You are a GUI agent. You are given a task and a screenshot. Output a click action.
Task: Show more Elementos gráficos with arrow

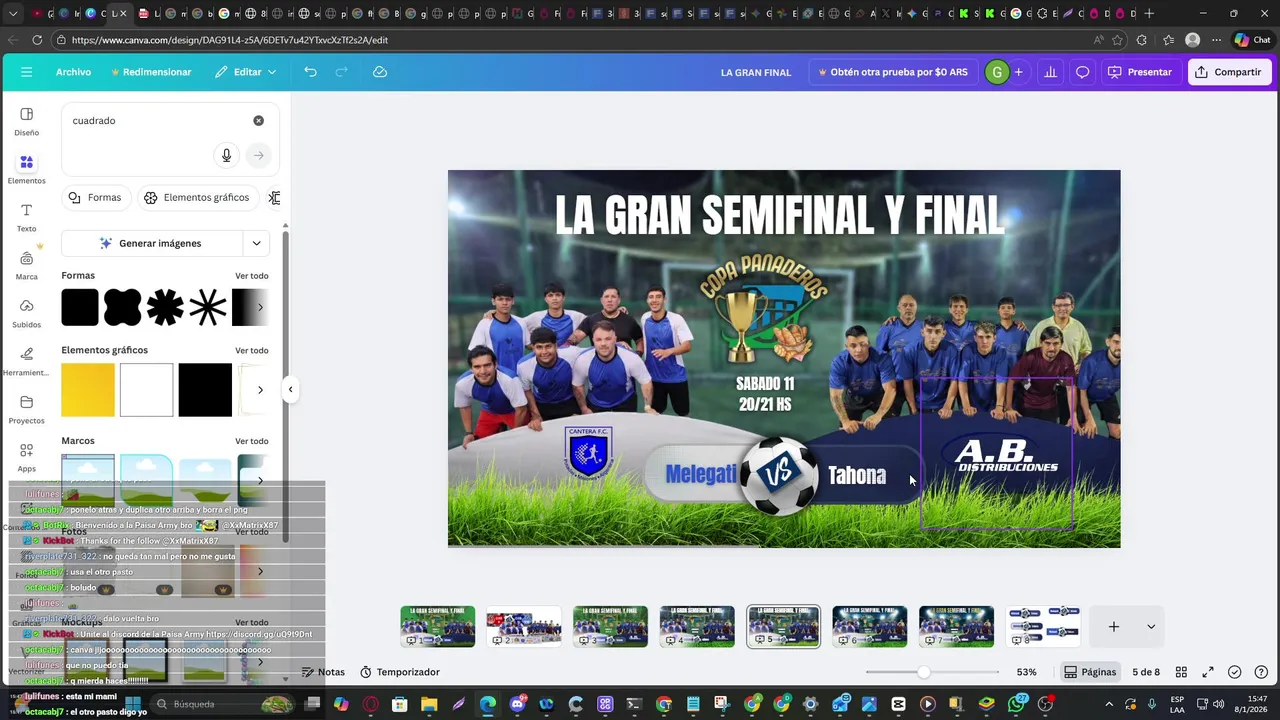(x=260, y=390)
